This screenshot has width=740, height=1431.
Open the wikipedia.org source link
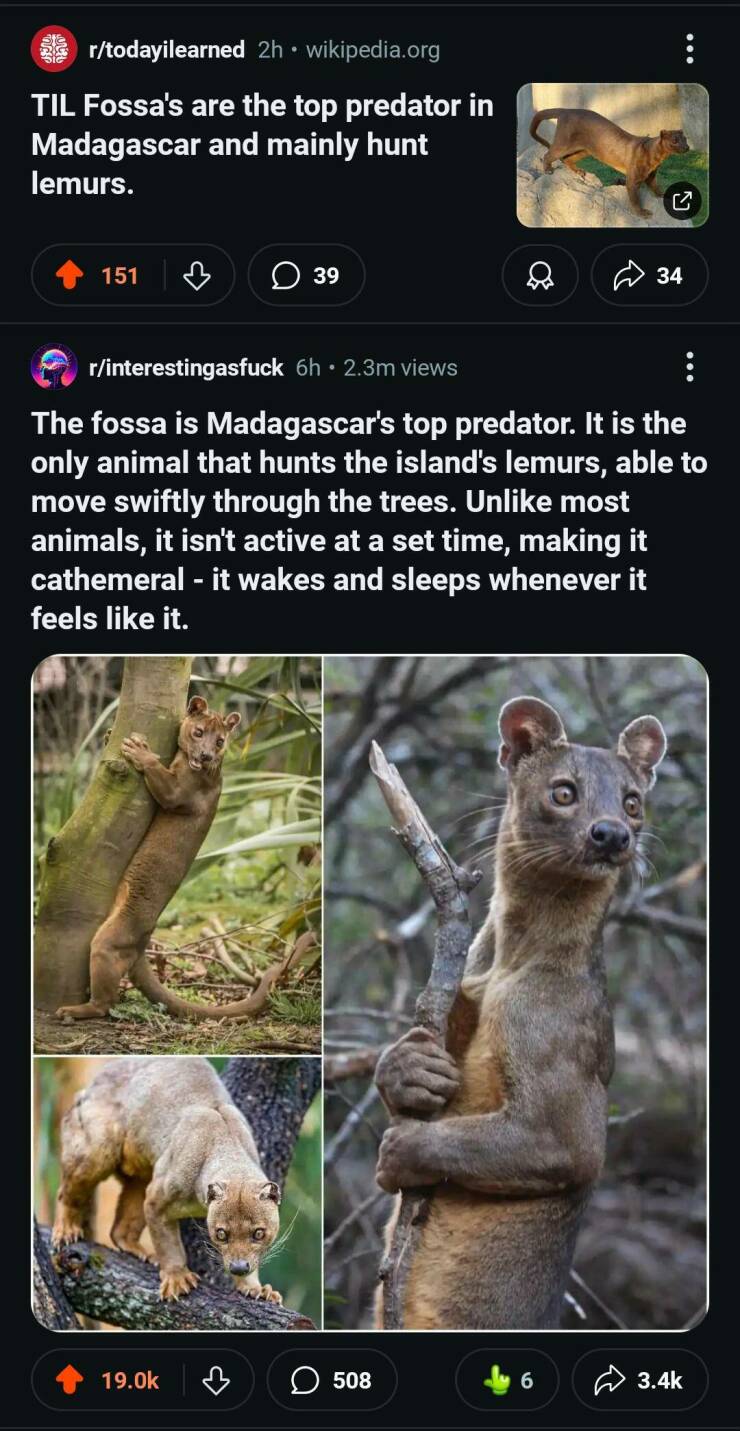click(x=372, y=49)
